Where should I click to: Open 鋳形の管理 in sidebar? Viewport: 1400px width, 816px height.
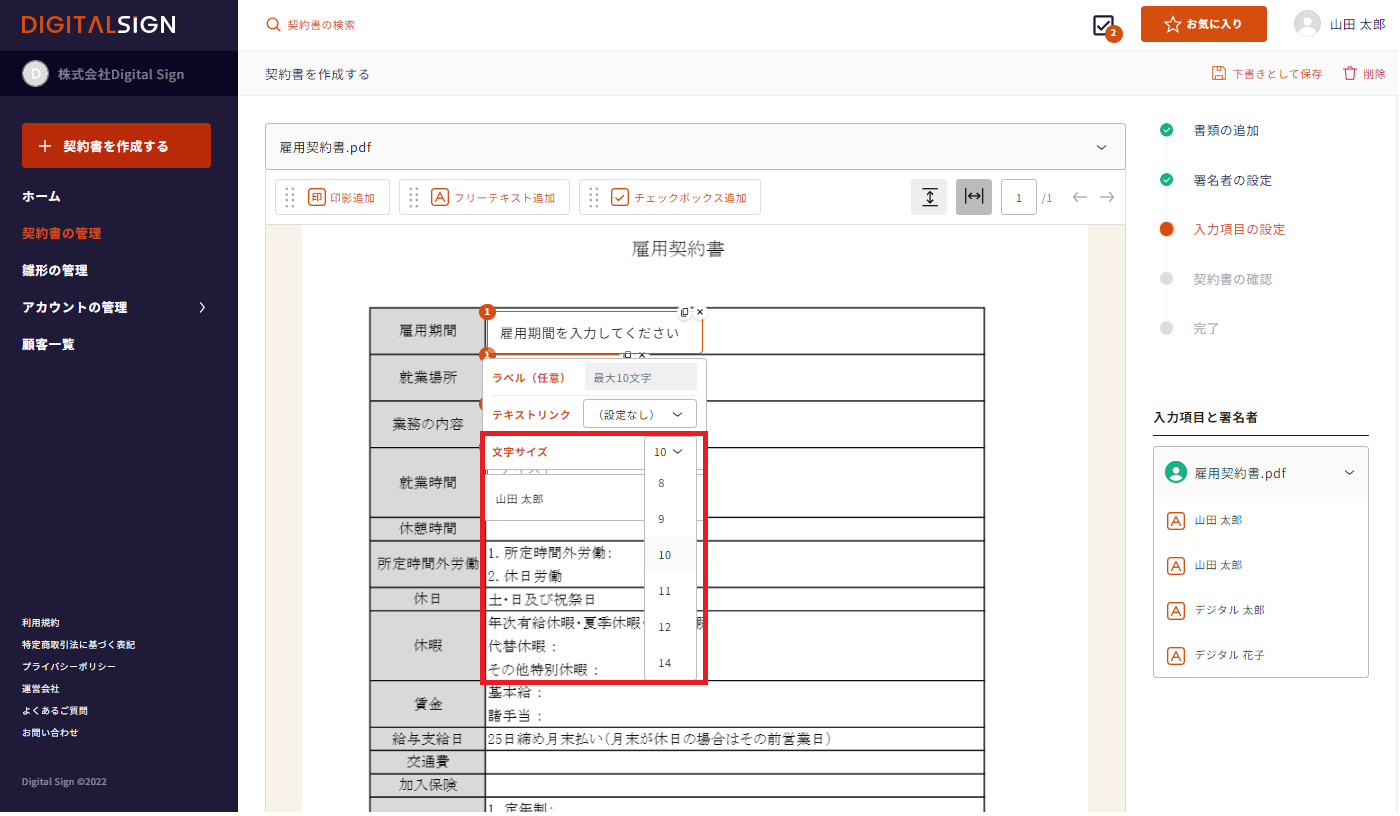click(x=55, y=270)
